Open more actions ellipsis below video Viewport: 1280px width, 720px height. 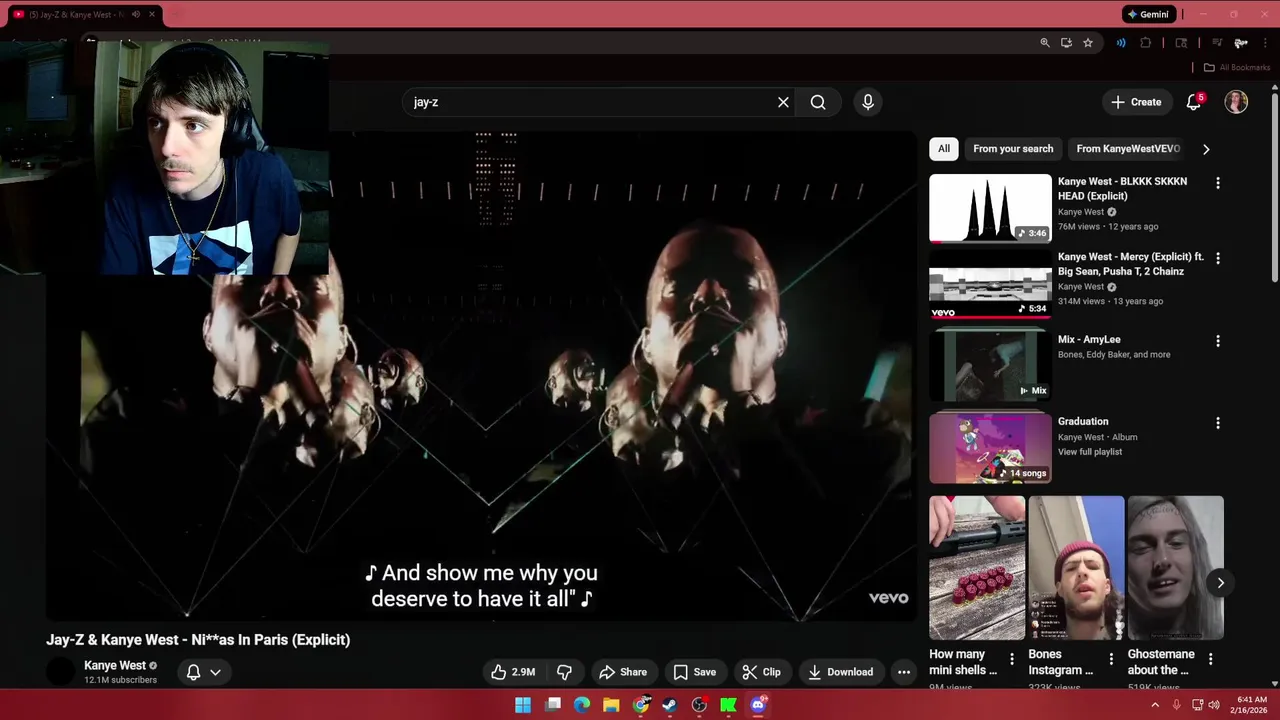904,672
